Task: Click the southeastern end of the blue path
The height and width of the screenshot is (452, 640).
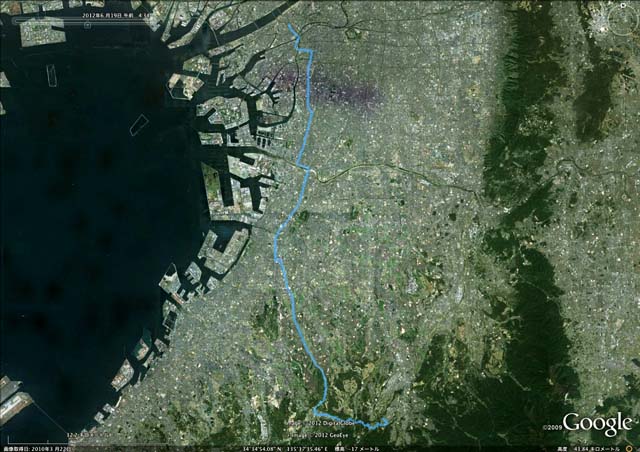Action: pyautogui.click(x=386, y=420)
